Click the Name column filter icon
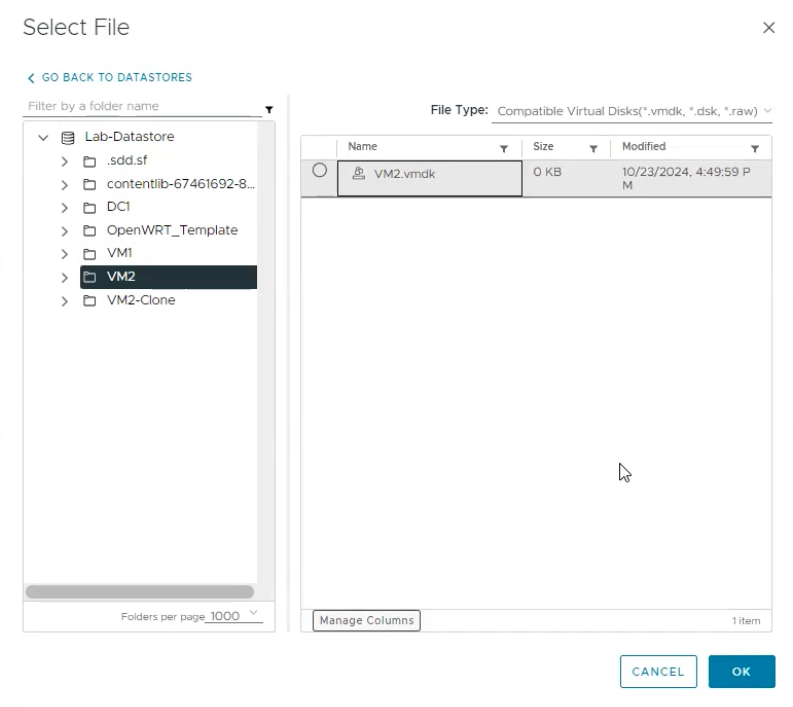This screenshot has height=707, width=793. [x=504, y=148]
